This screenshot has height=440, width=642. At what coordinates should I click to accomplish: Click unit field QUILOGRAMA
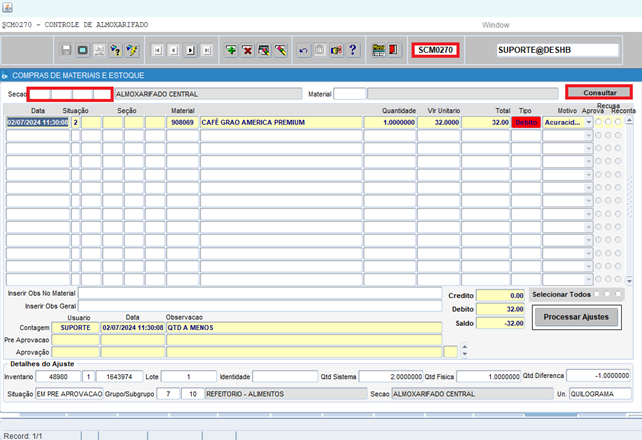[x=600, y=394]
